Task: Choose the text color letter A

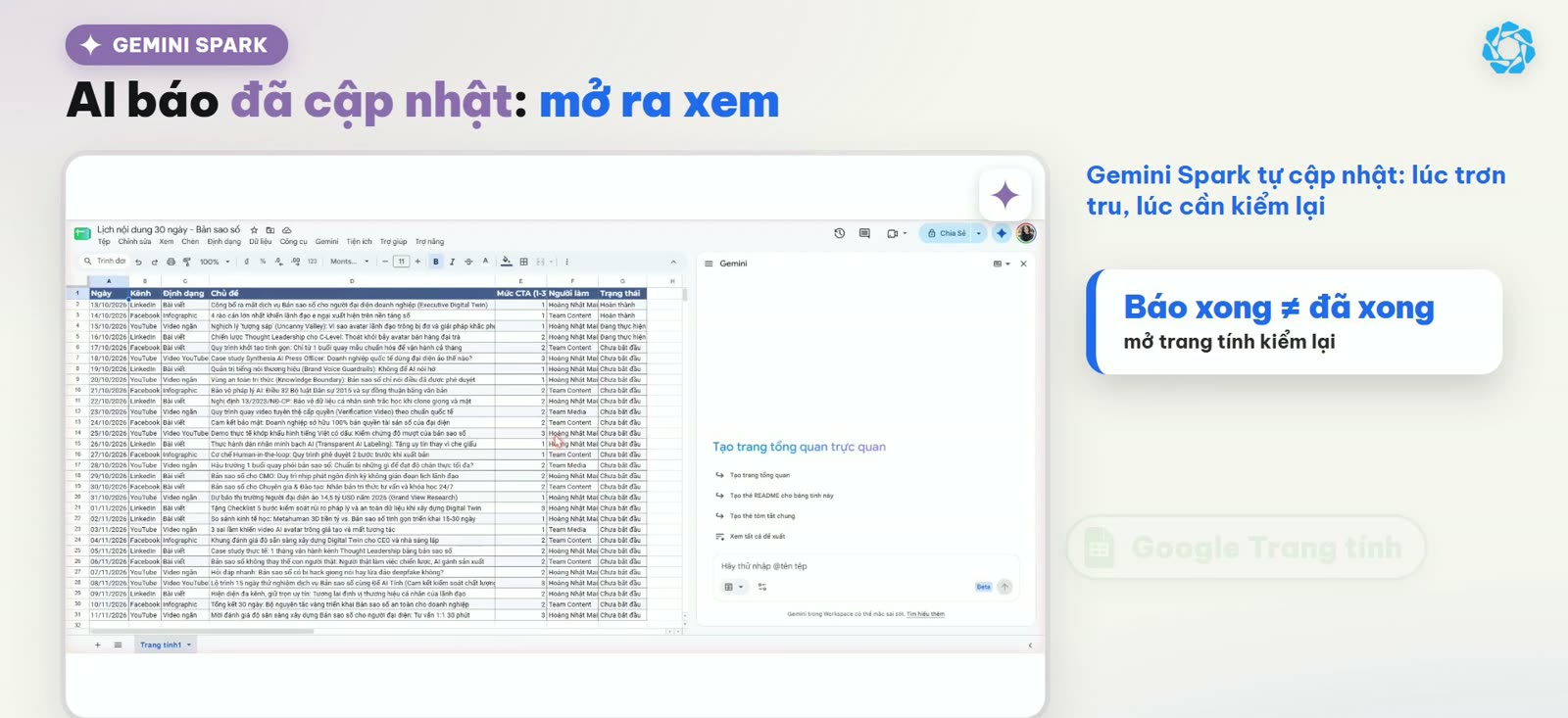Action: coord(485,262)
